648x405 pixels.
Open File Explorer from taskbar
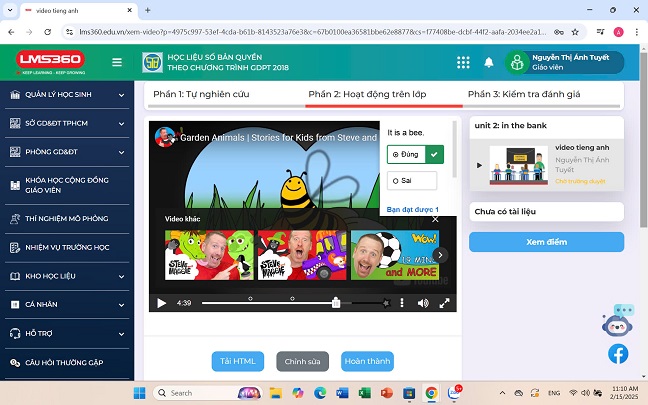pyautogui.click(x=275, y=393)
